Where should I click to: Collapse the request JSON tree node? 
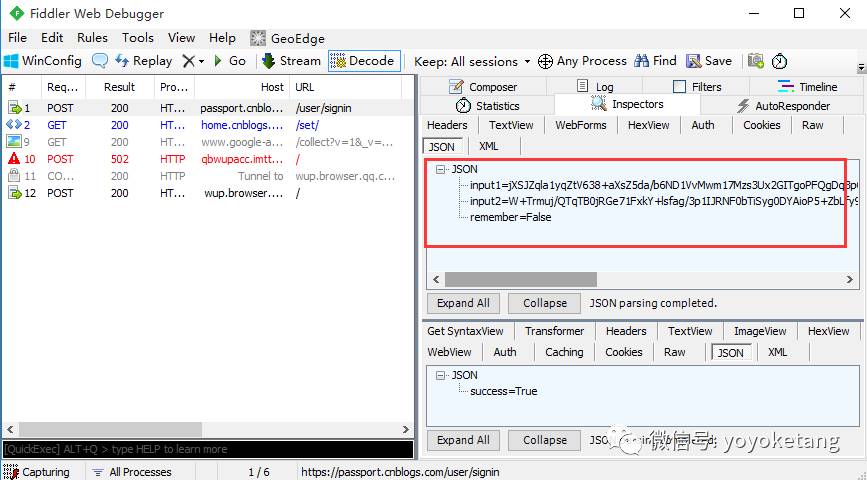click(441, 169)
